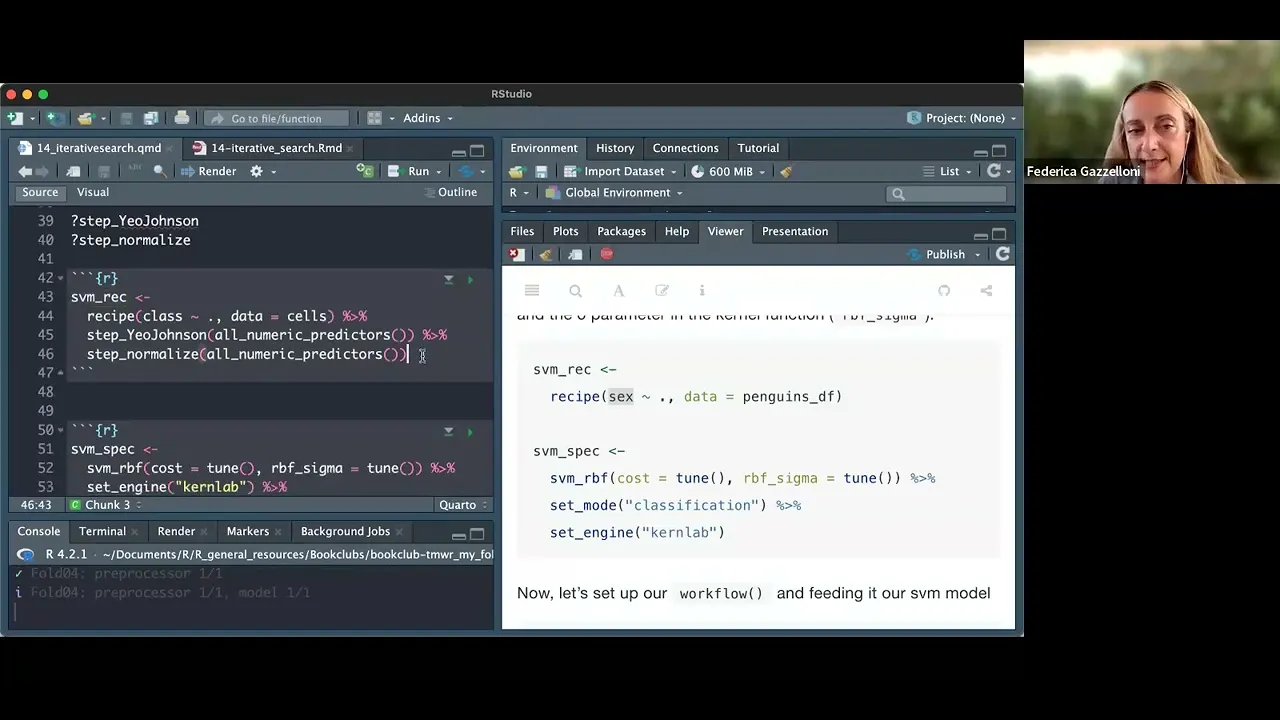The width and height of the screenshot is (1280, 720).
Task: Run chunk on line 50 with green arrow
Action: [470, 431]
